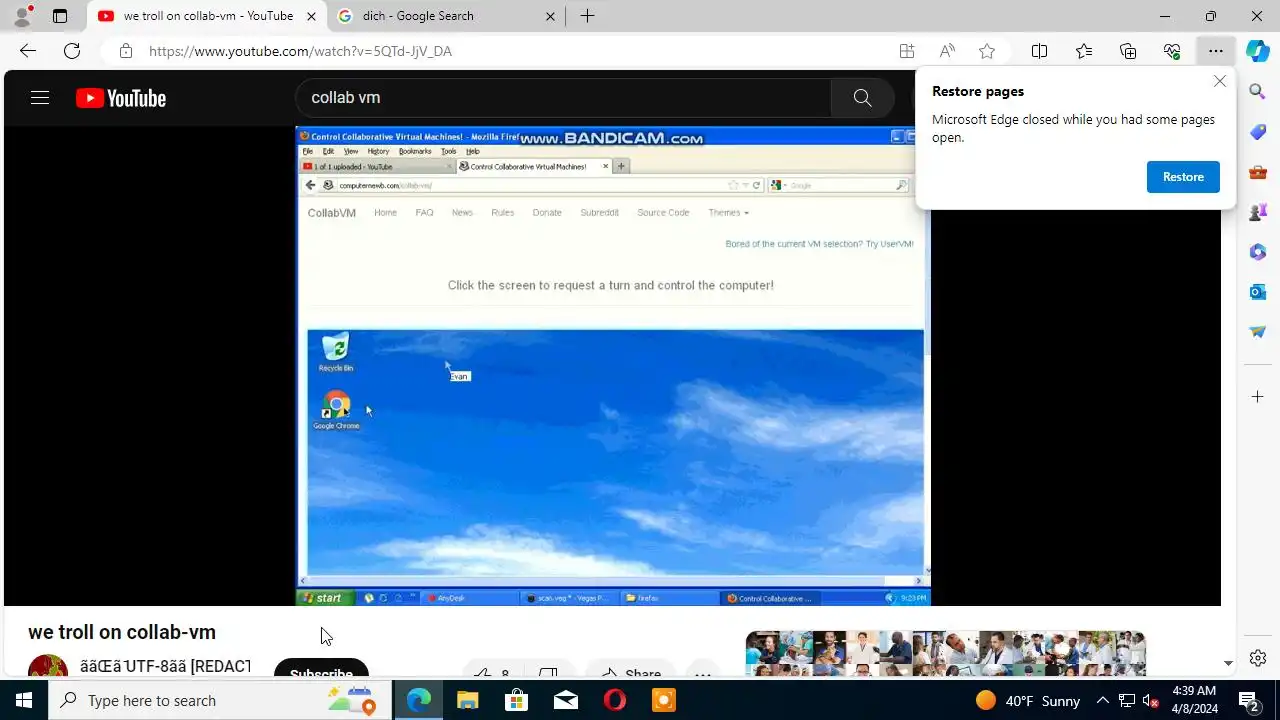Open Mail from taskbar
The image size is (1280, 720).
[x=565, y=700]
